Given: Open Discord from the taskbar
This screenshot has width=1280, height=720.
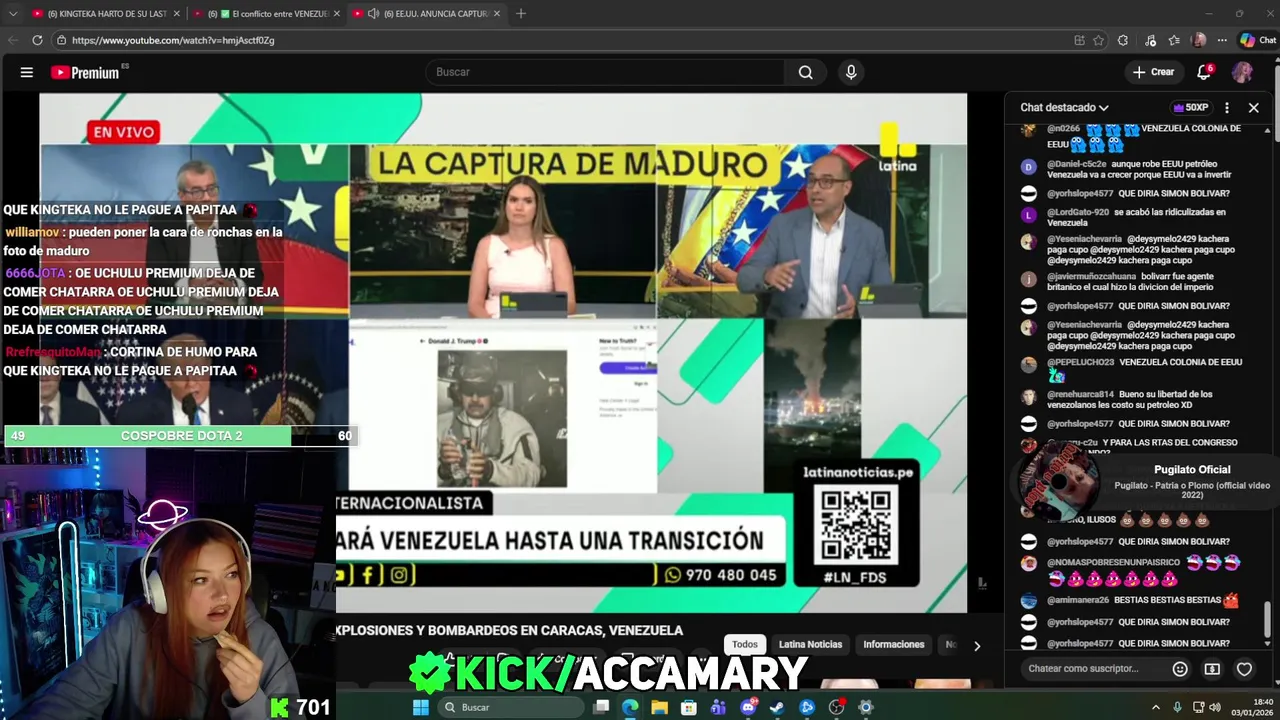Looking at the screenshot, I should point(748,707).
